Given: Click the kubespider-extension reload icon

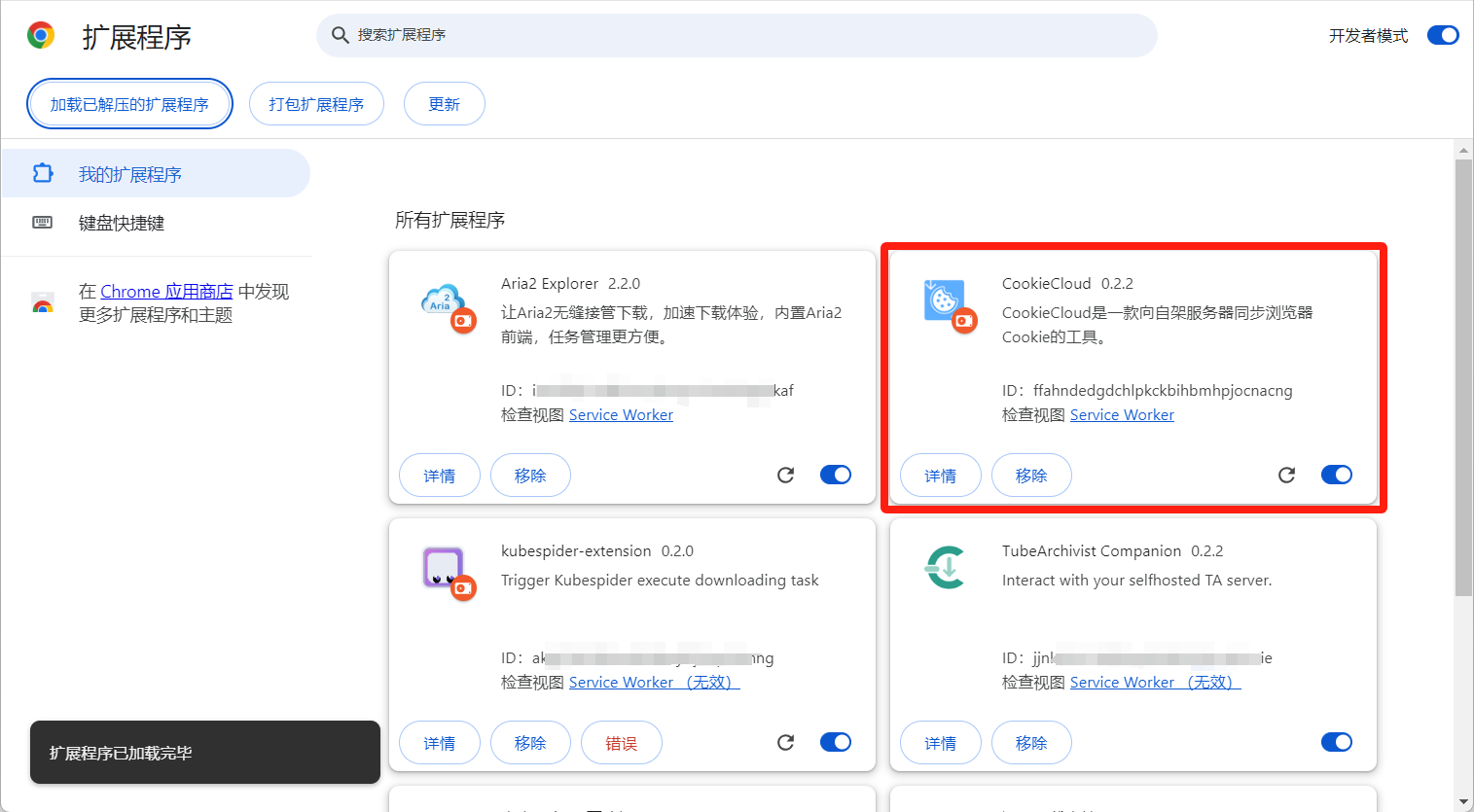Looking at the screenshot, I should [x=786, y=742].
